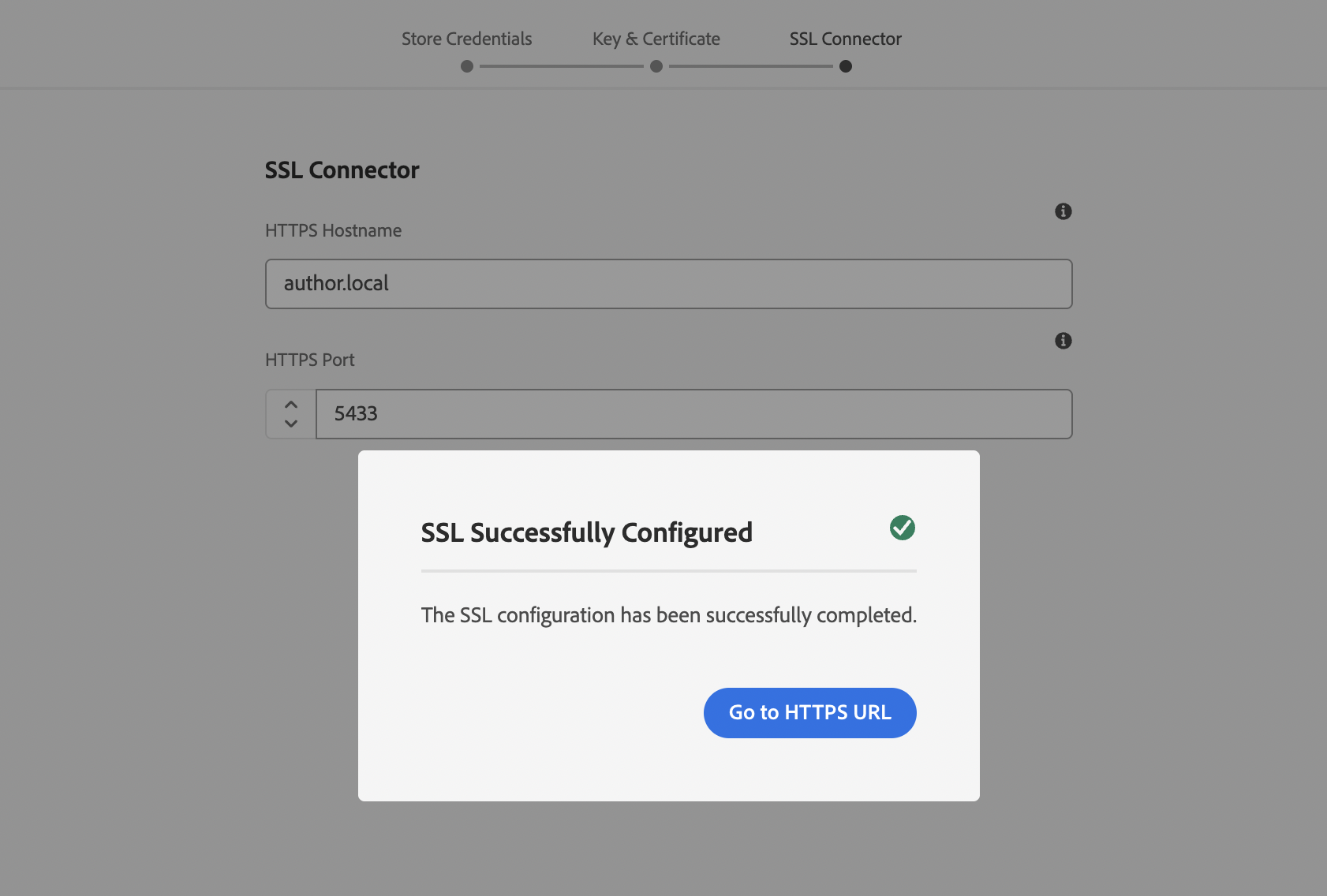Increase the HTTPS port with up arrow
Viewport: 1327px width, 896px height.
(291, 405)
